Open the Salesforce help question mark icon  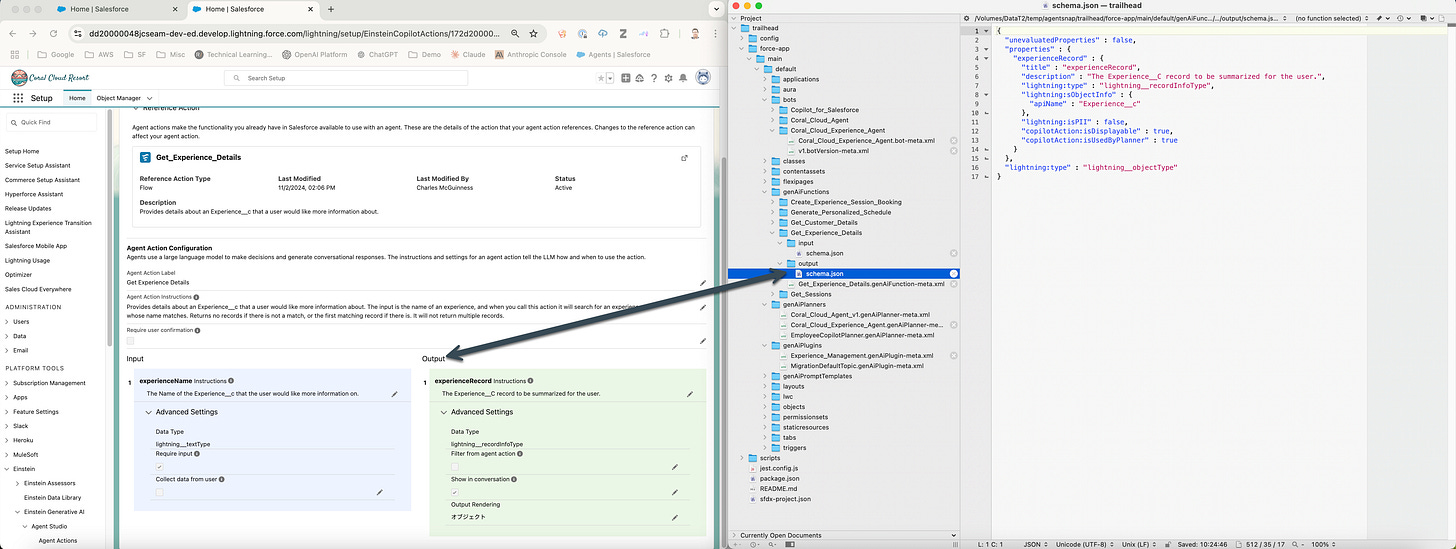click(655, 78)
